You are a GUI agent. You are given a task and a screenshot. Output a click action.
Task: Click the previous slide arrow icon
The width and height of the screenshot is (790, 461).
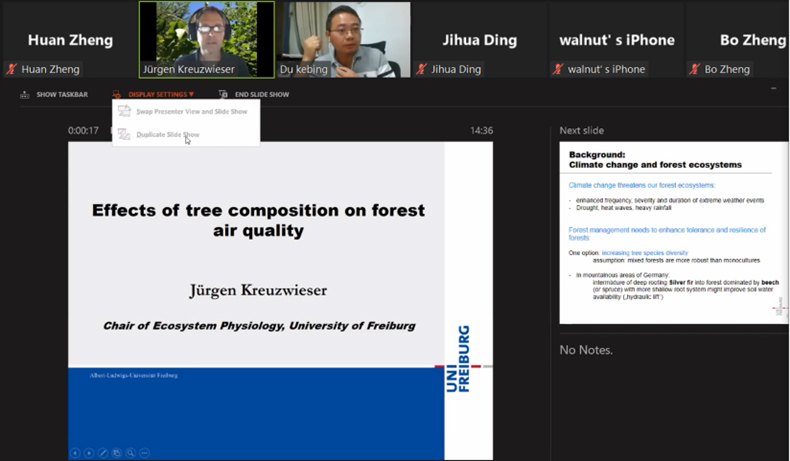pos(75,453)
